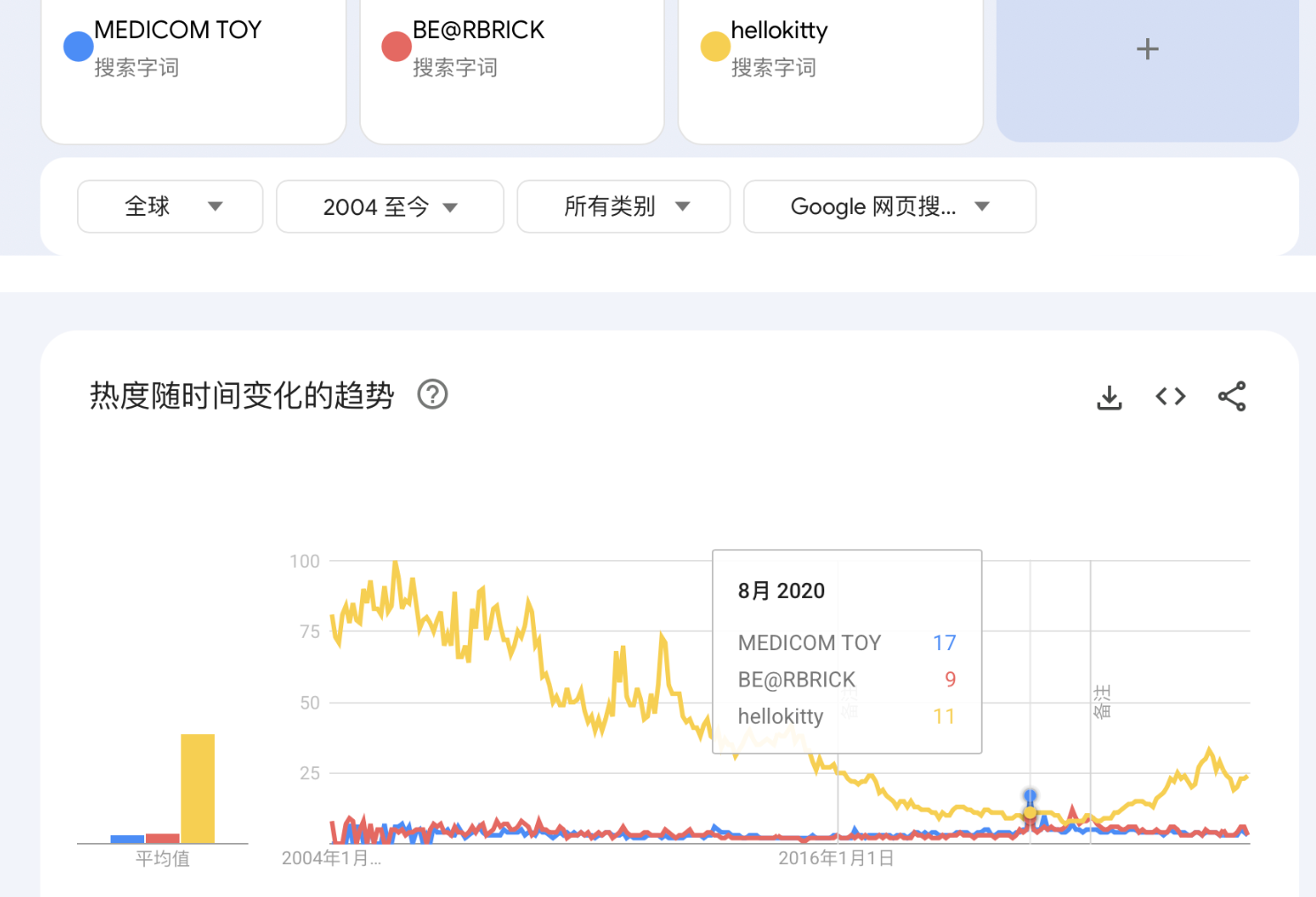Expand the Google 网页搜索 type dropdown
This screenshot has height=897, width=1316.
889,207
